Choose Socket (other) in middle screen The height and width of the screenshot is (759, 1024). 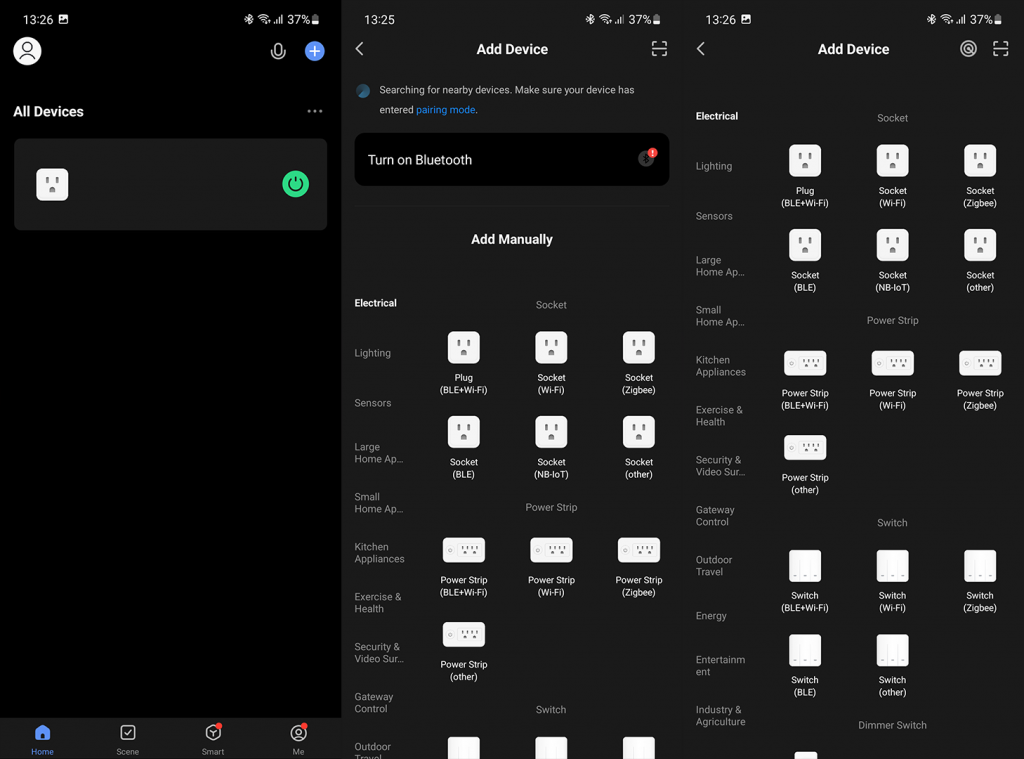click(639, 447)
